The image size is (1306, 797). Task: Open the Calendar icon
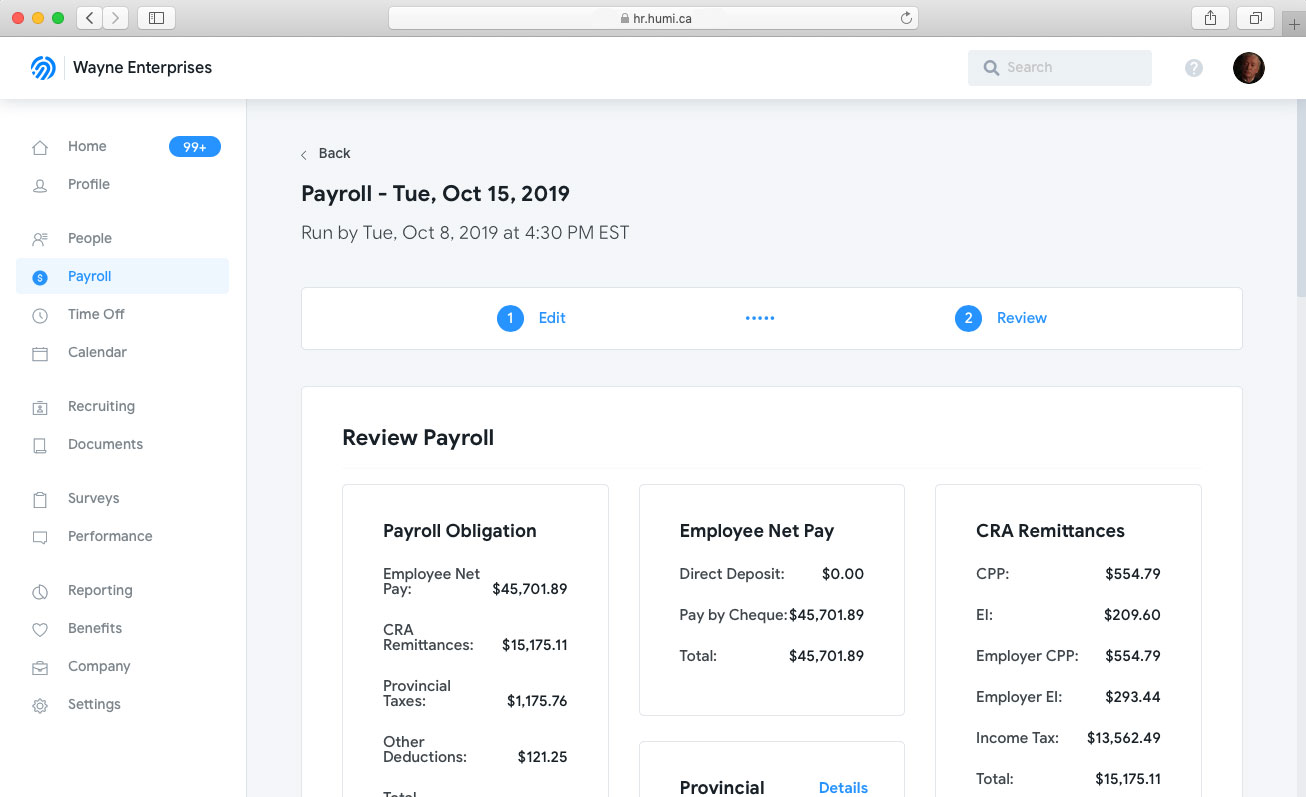click(x=39, y=352)
